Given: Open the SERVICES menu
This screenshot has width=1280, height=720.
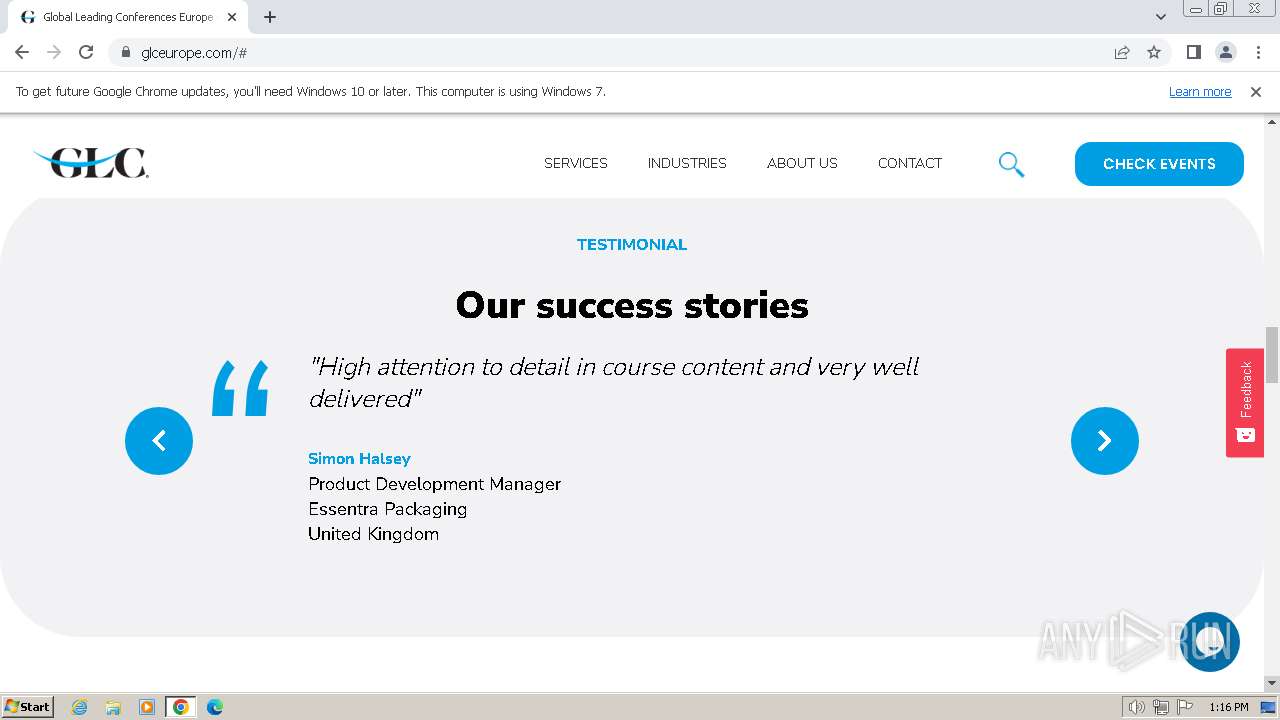Looking at the screenshot, I should coord(576,163).
